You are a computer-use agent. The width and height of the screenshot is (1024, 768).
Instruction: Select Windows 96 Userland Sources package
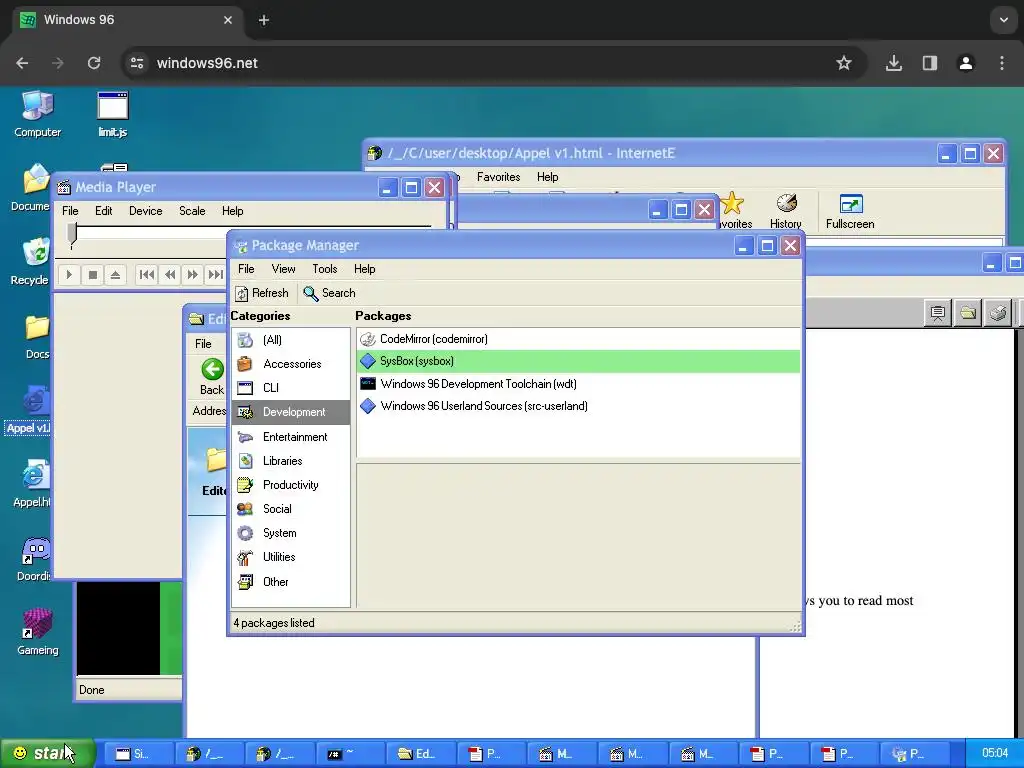point(579,406)
